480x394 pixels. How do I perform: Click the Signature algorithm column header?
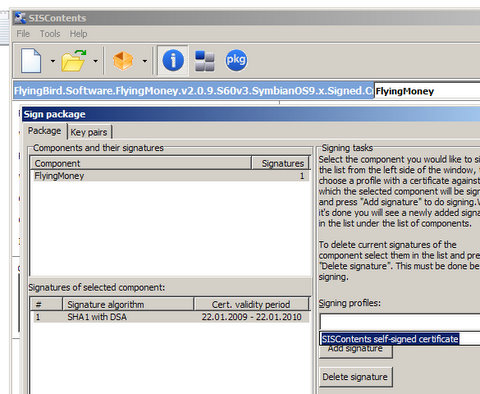[128, 304]
